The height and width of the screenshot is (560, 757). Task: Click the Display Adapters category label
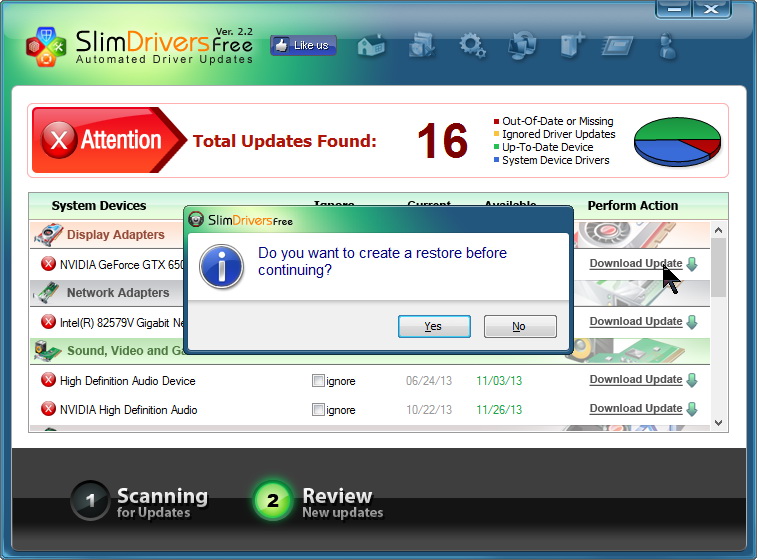click(x=115, y=235)
